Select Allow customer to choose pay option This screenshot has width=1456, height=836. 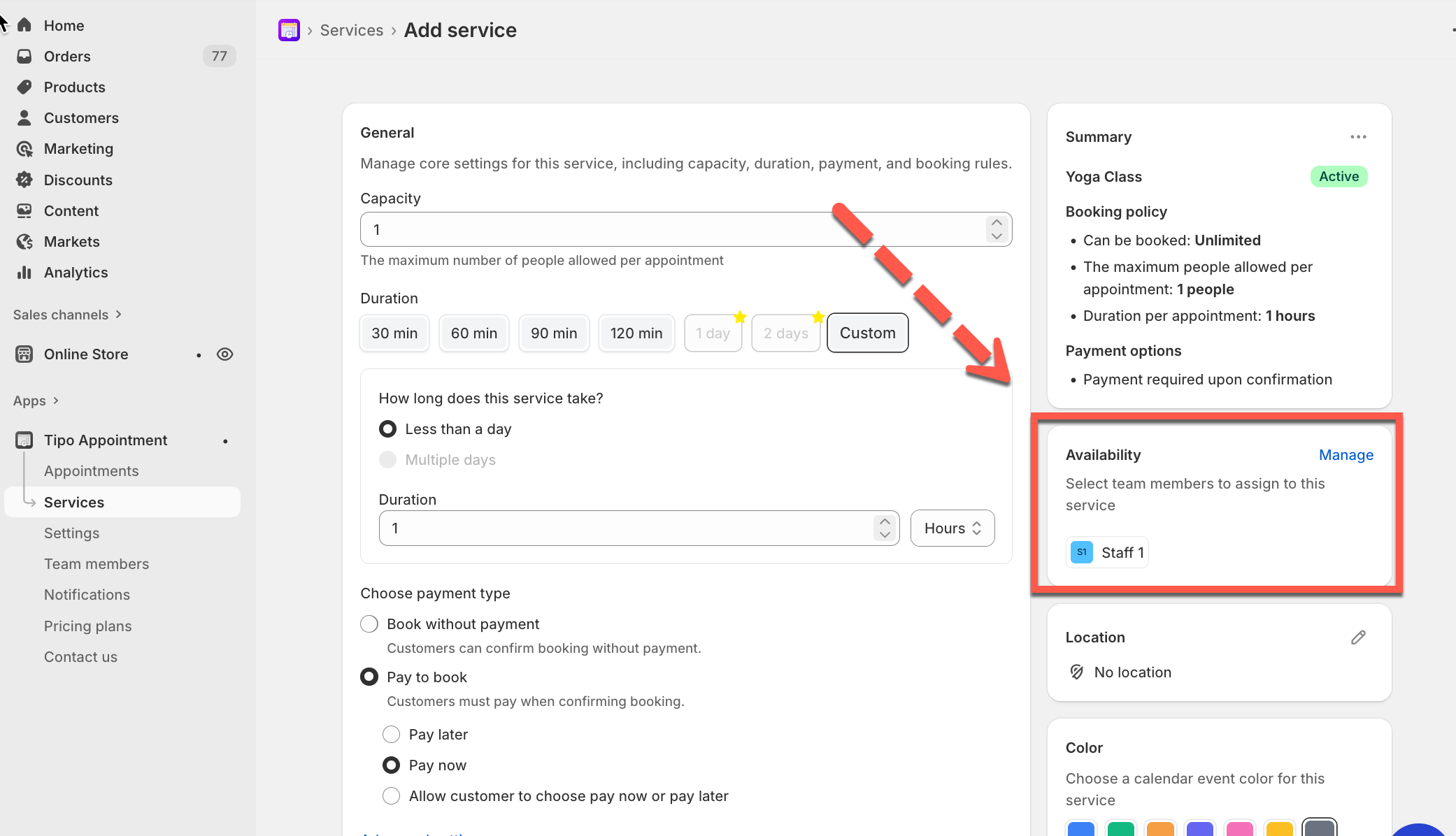pos(392,796)
